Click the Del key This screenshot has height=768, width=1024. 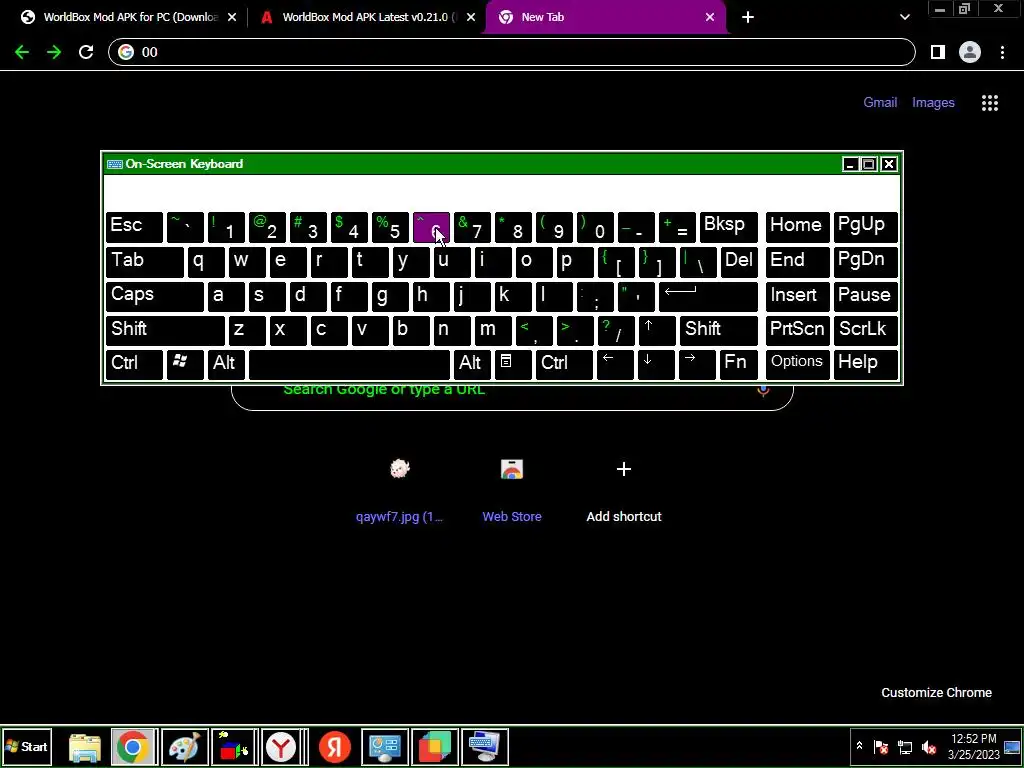click(x=739, y=261)
